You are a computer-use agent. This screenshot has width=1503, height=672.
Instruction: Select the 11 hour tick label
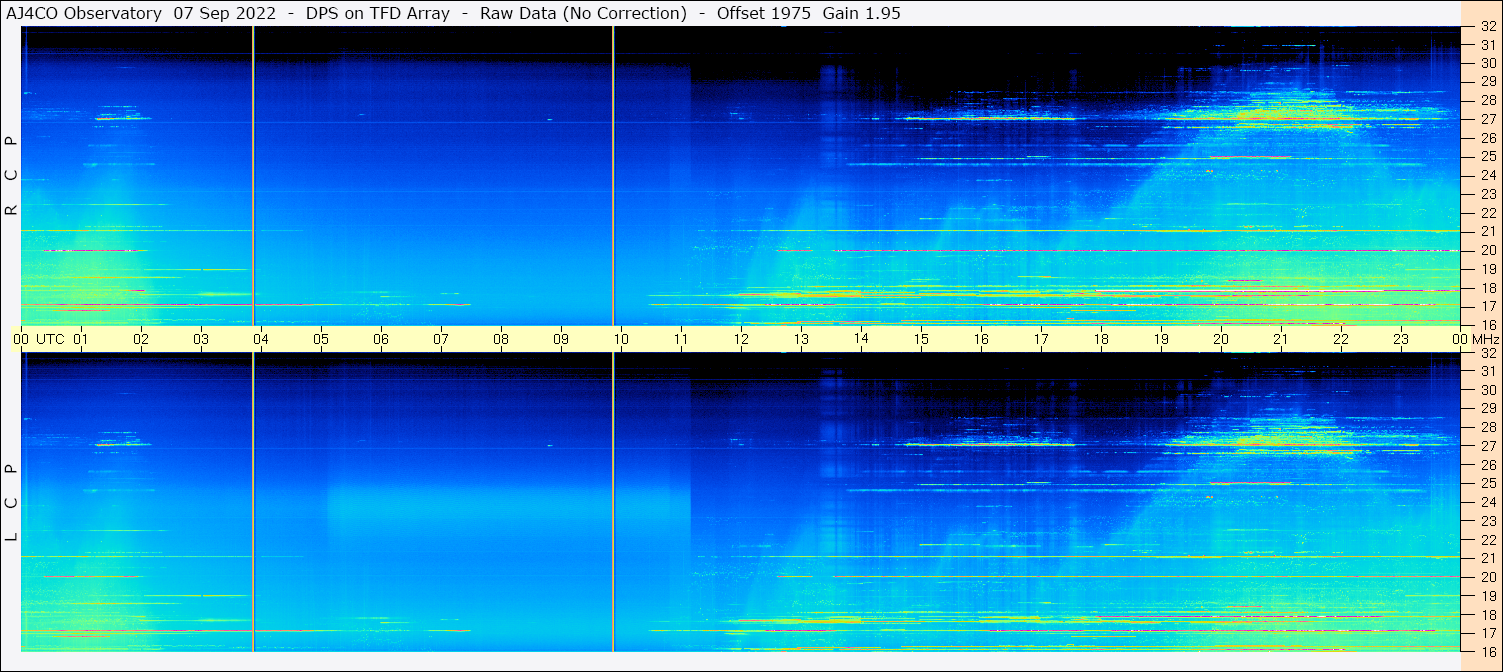(681, 339)
